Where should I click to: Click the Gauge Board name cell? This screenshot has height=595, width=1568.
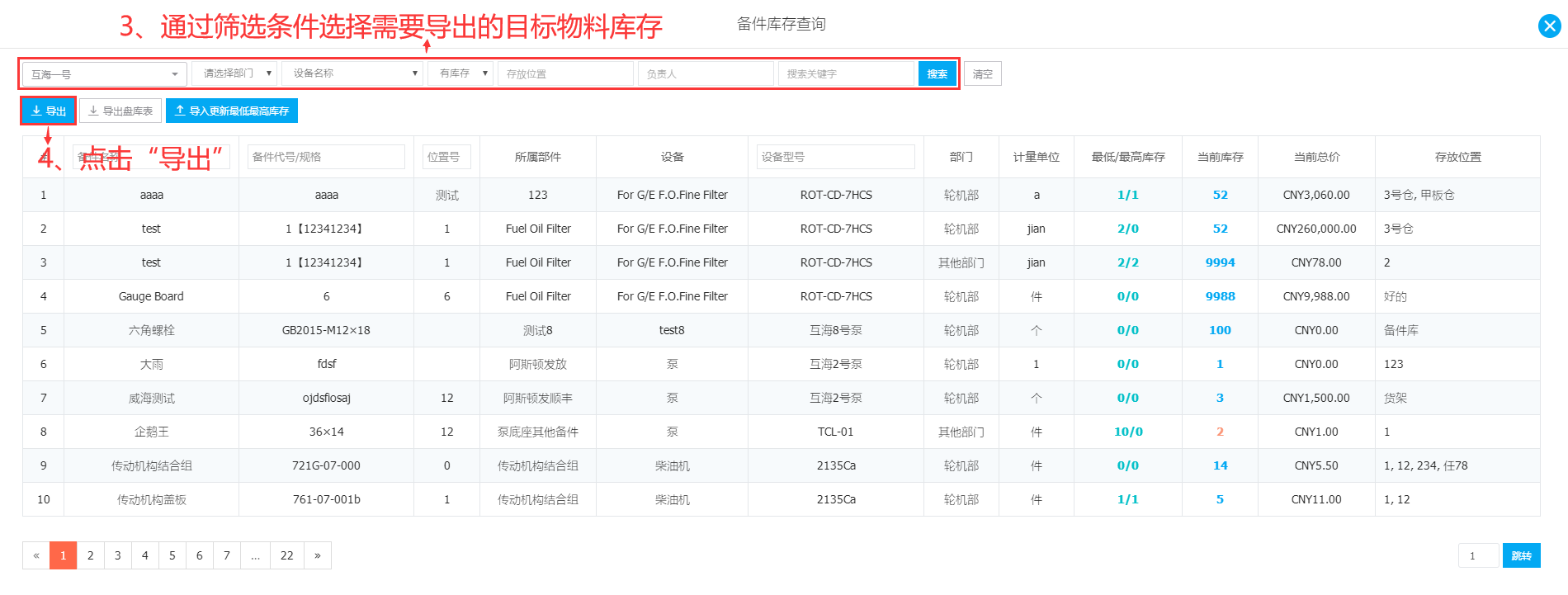coord(151,296)
